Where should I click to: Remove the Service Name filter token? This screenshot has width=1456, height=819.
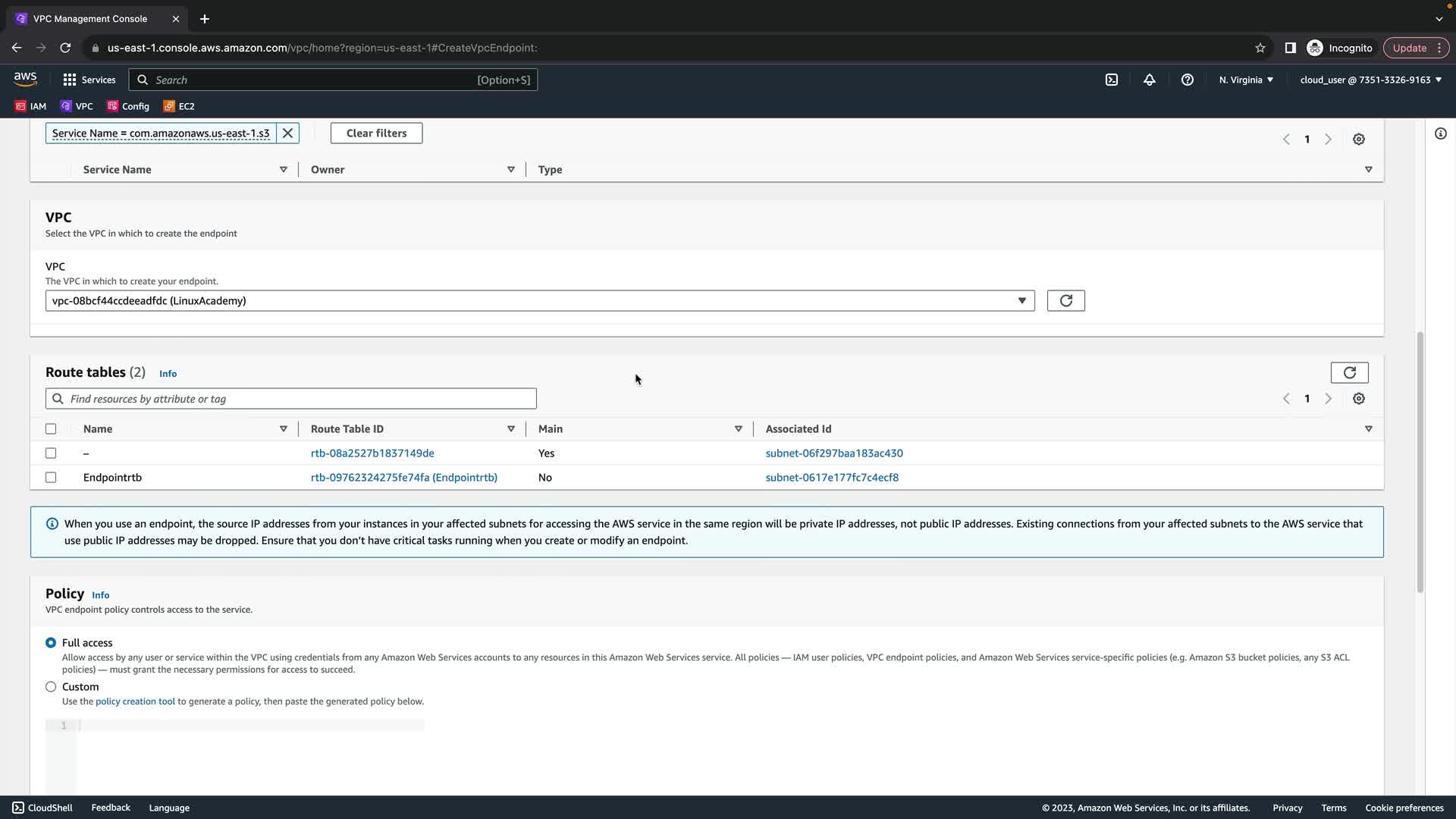click(287, 133)
